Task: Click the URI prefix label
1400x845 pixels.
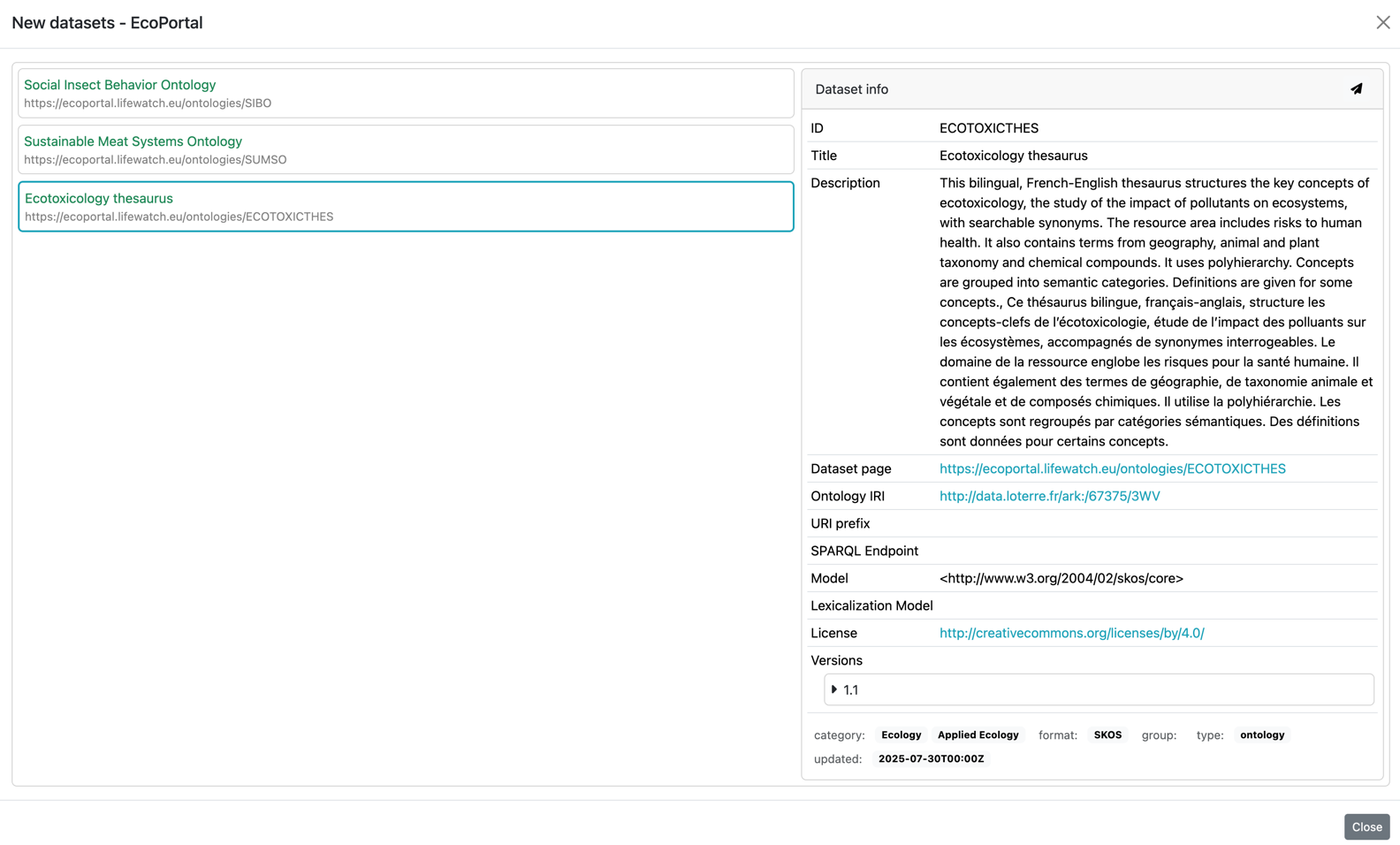Action: pyautogui.click(x=840, y=523)
